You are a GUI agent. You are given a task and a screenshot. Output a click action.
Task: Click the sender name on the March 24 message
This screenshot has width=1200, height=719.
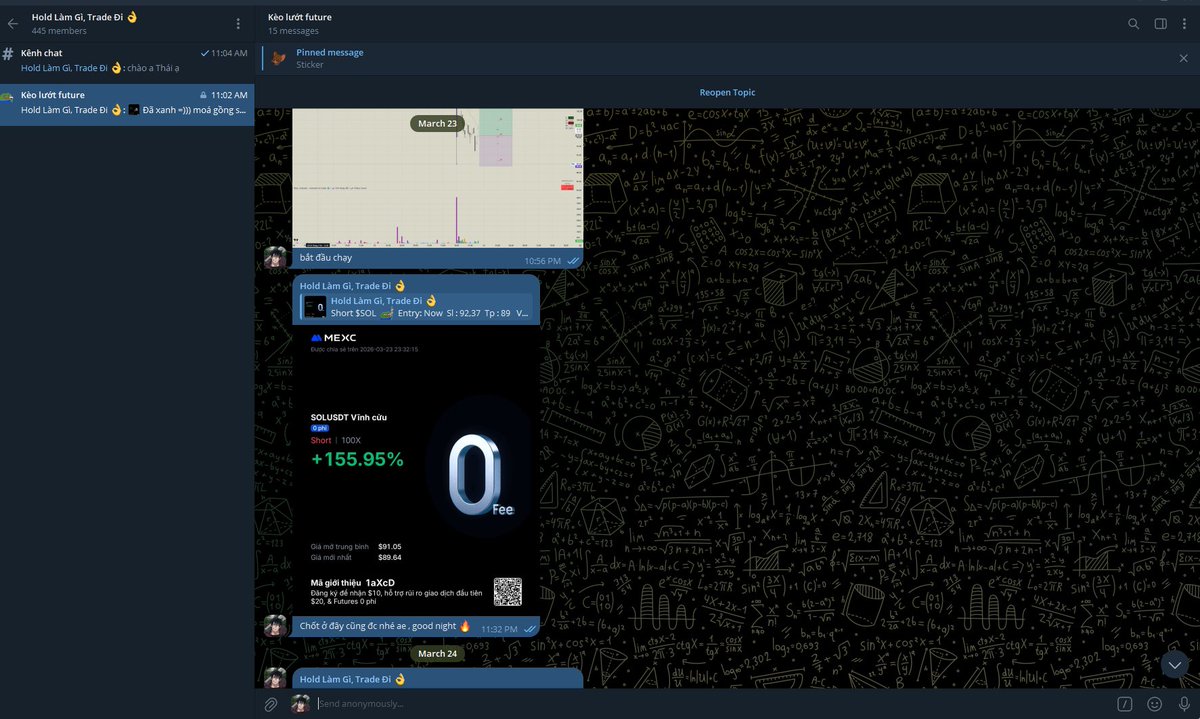352,678
